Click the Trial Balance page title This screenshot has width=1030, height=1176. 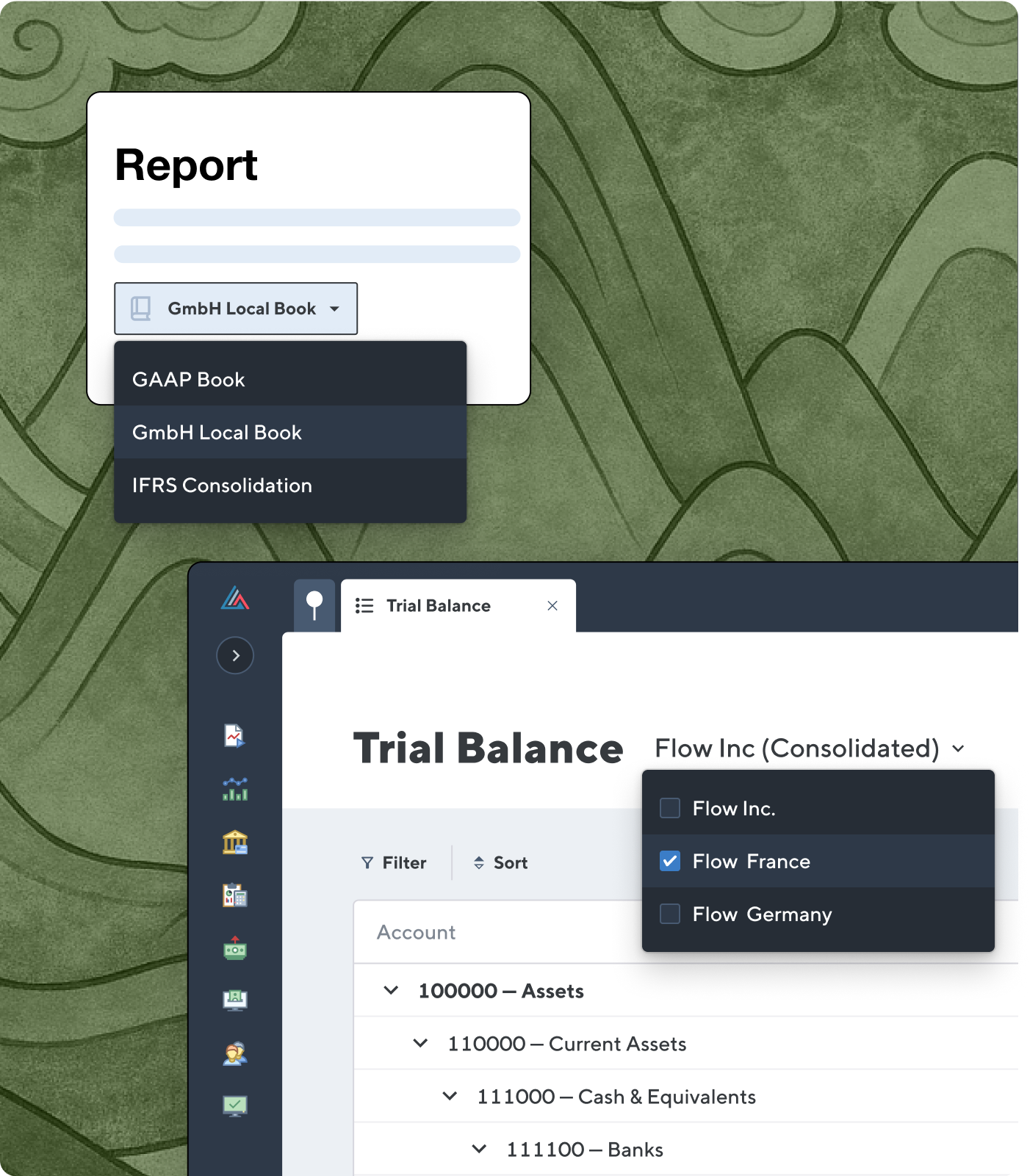[489, 748]
